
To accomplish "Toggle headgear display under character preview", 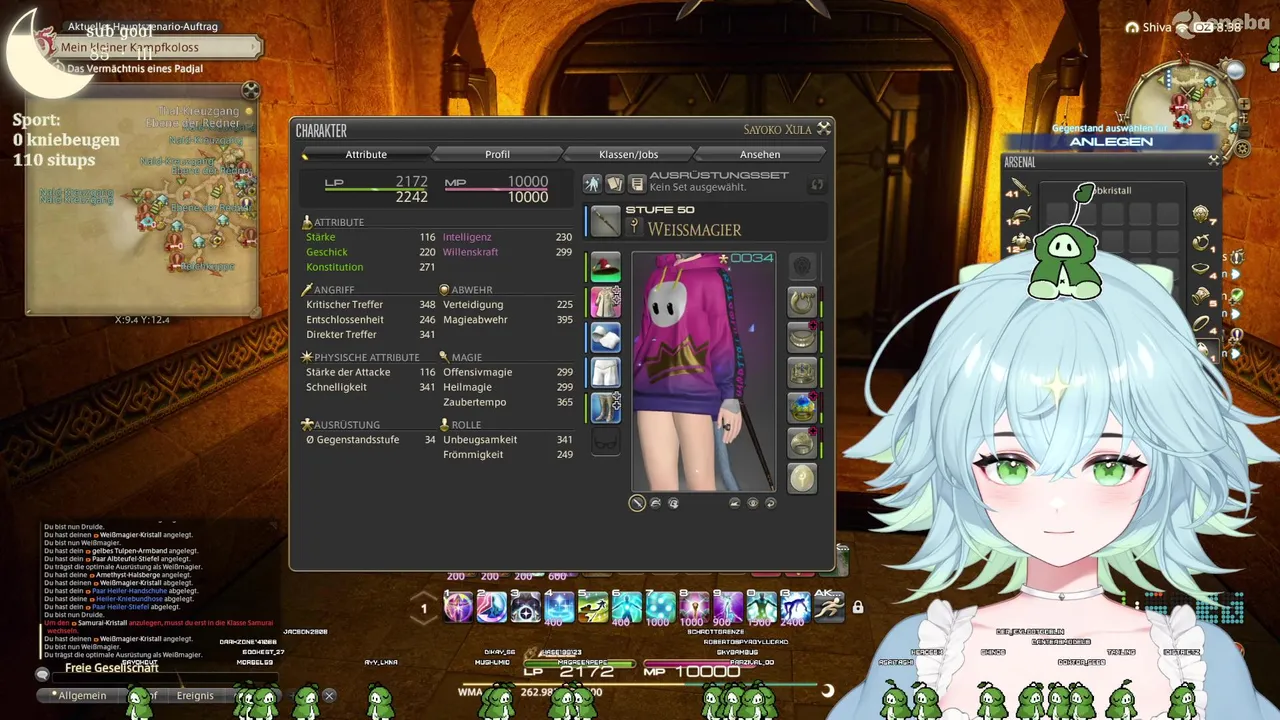I will (656, 503).
